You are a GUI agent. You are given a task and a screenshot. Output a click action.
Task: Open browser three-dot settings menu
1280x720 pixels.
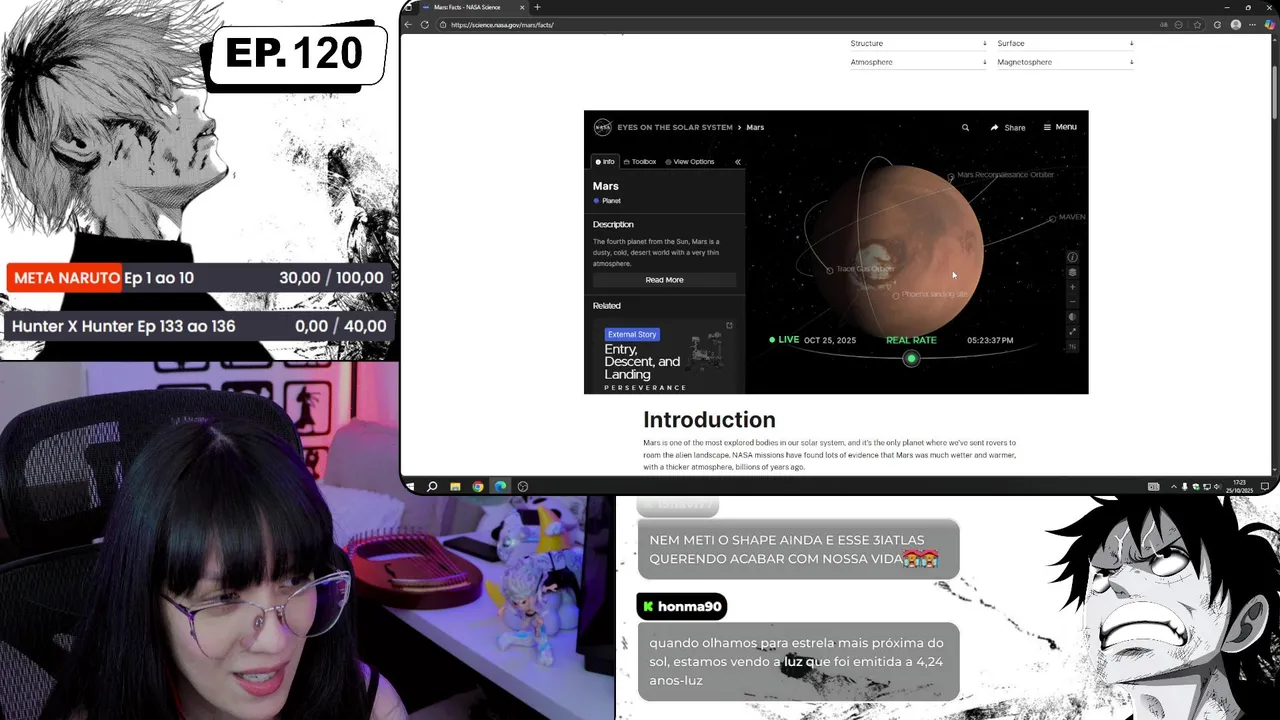click(x=1254, y=25)
